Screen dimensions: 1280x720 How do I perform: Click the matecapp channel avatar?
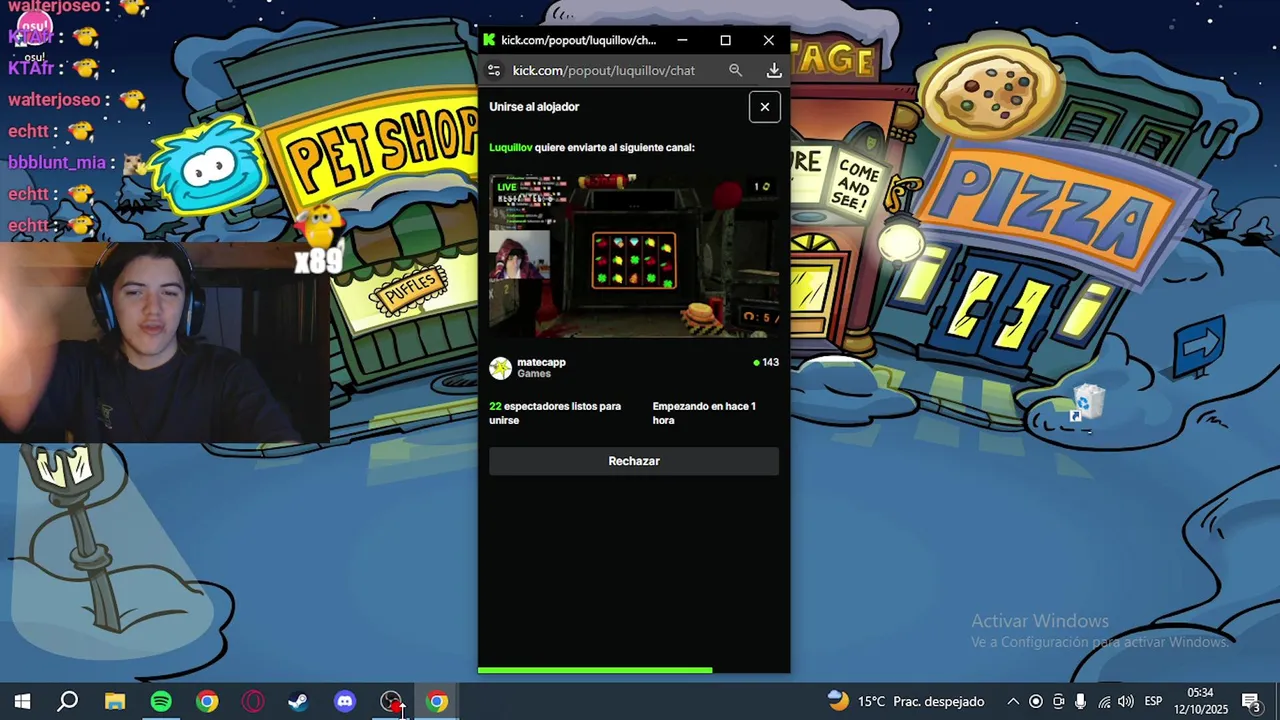500,368
